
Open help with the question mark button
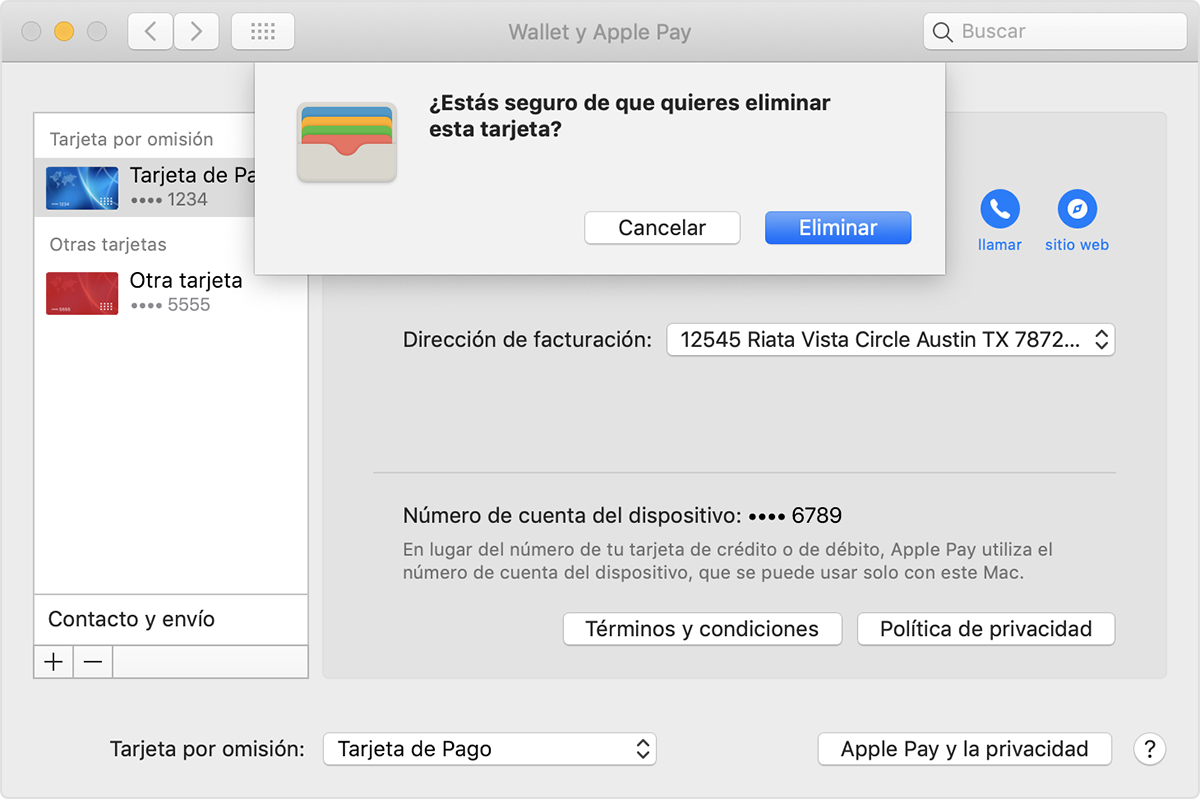click(1150, 748)
